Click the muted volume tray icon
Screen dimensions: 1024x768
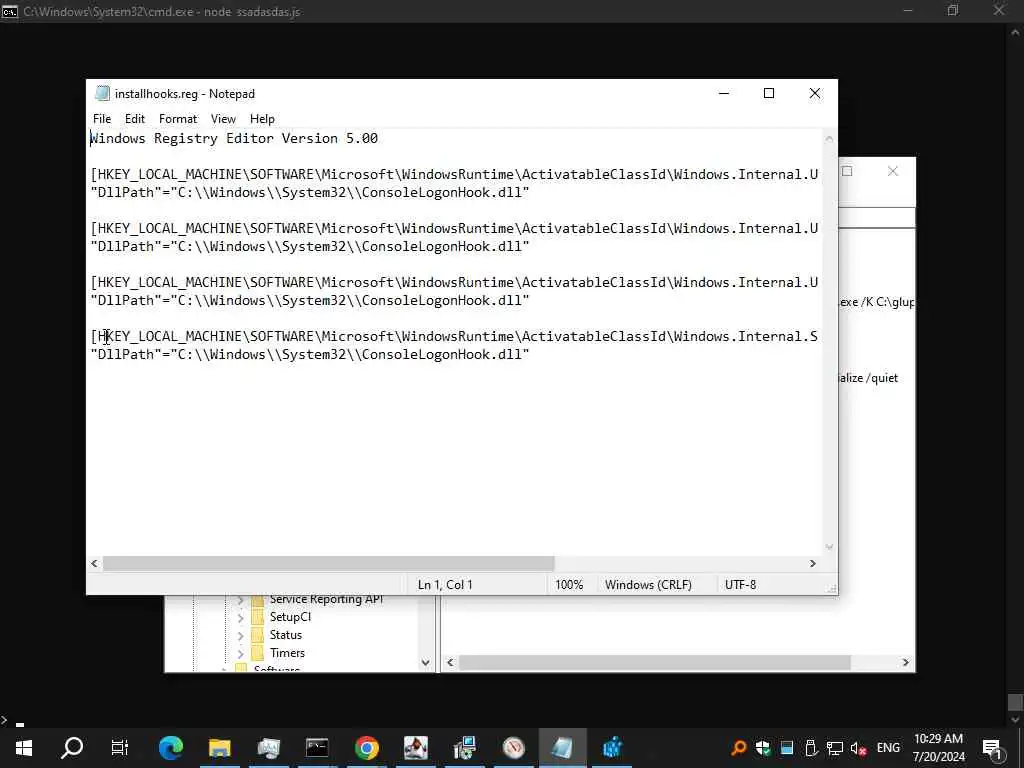[x=859, y=748]
